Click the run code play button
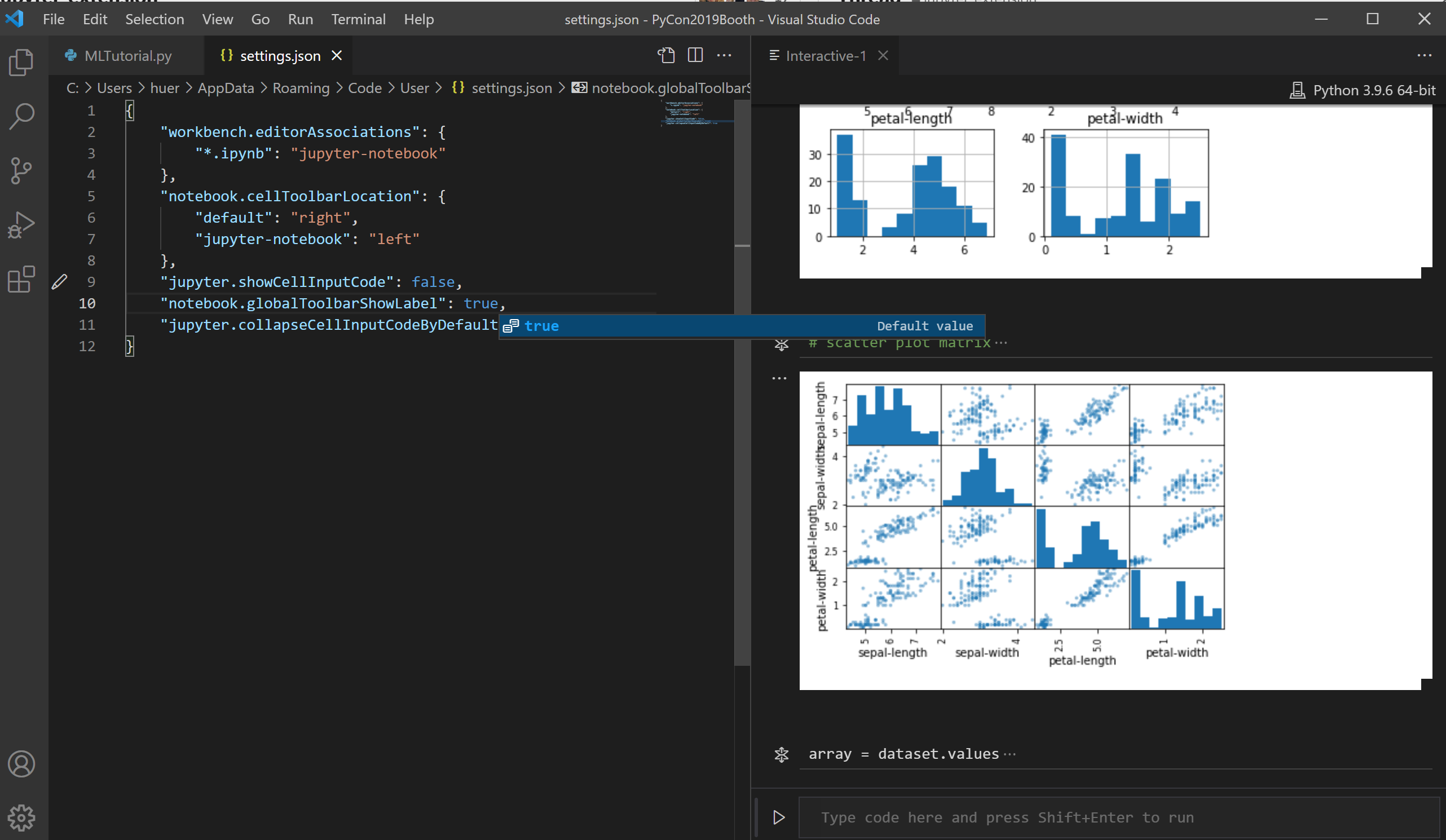The image size is (1446, 840). [x=779, y=816]
